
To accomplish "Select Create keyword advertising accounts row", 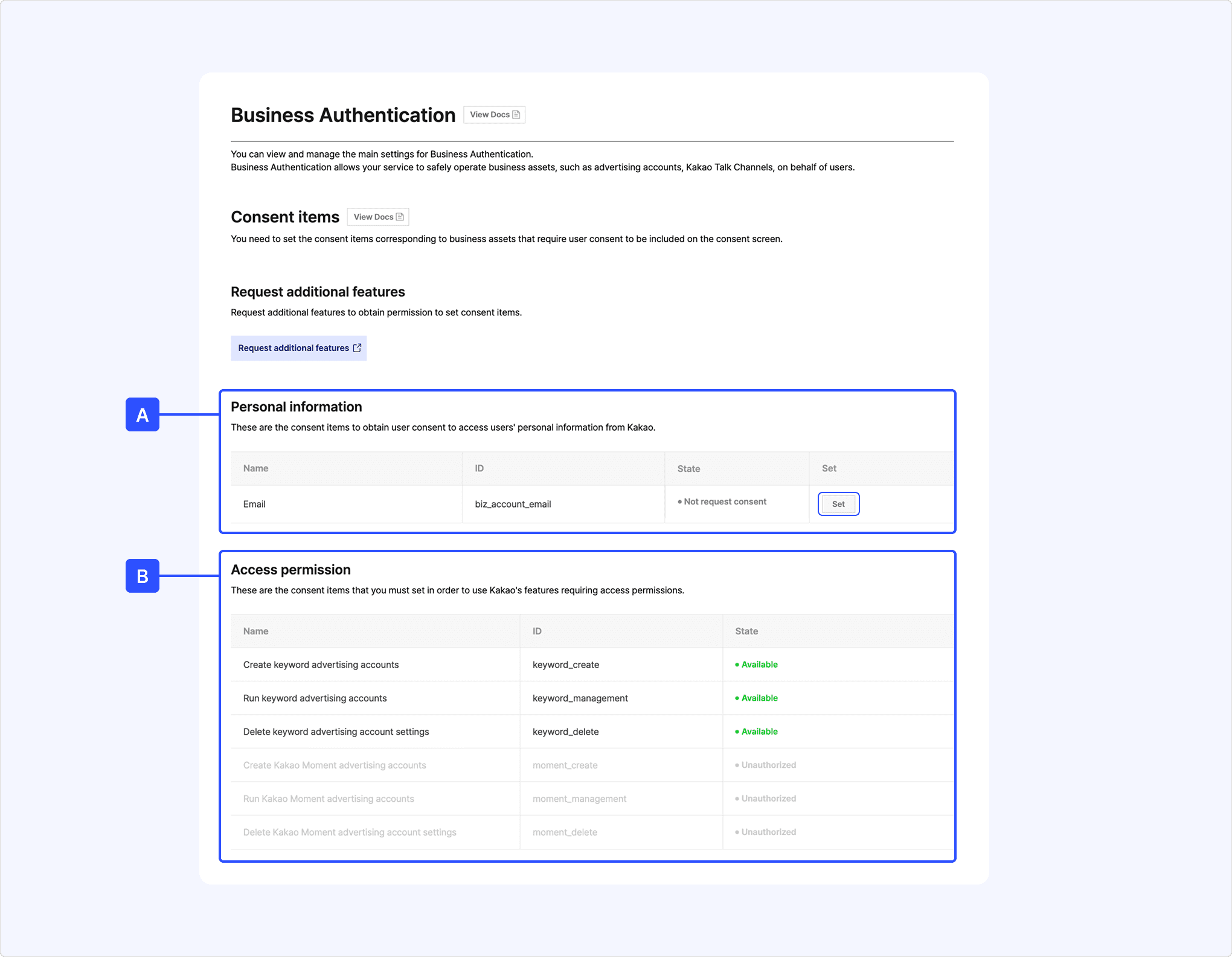I will 321,665.
